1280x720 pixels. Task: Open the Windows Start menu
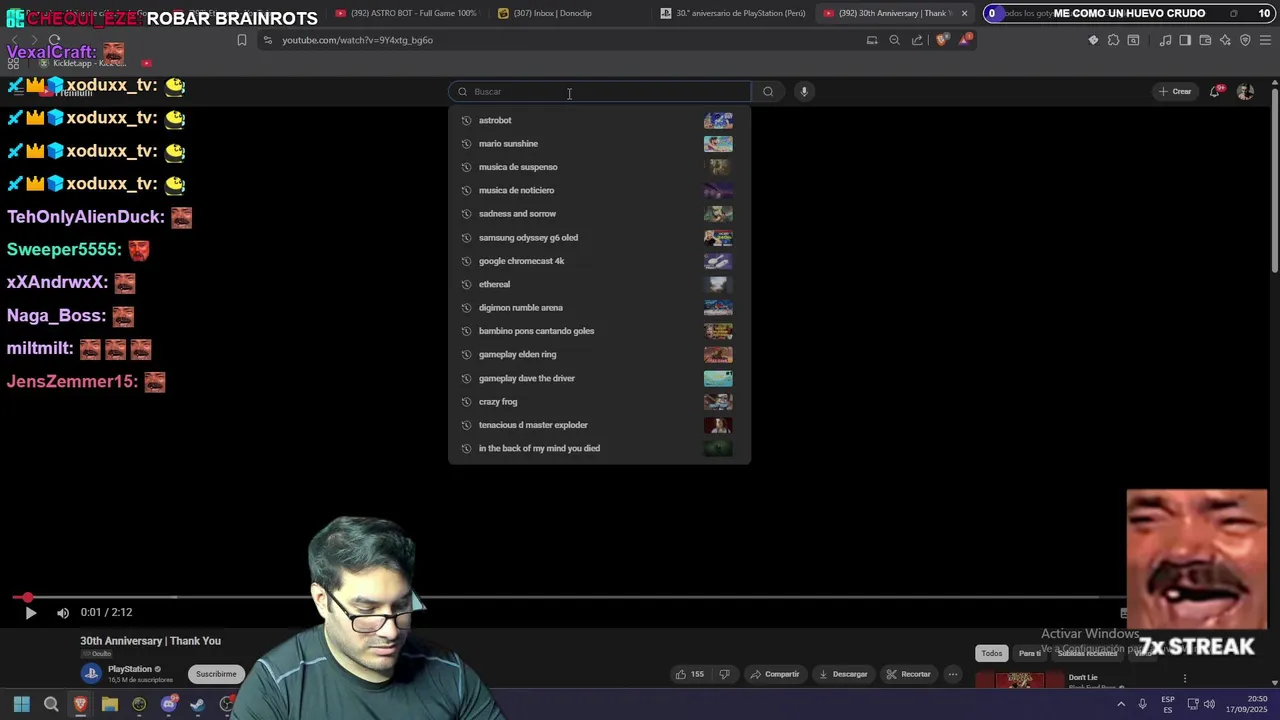coord(21,705)
